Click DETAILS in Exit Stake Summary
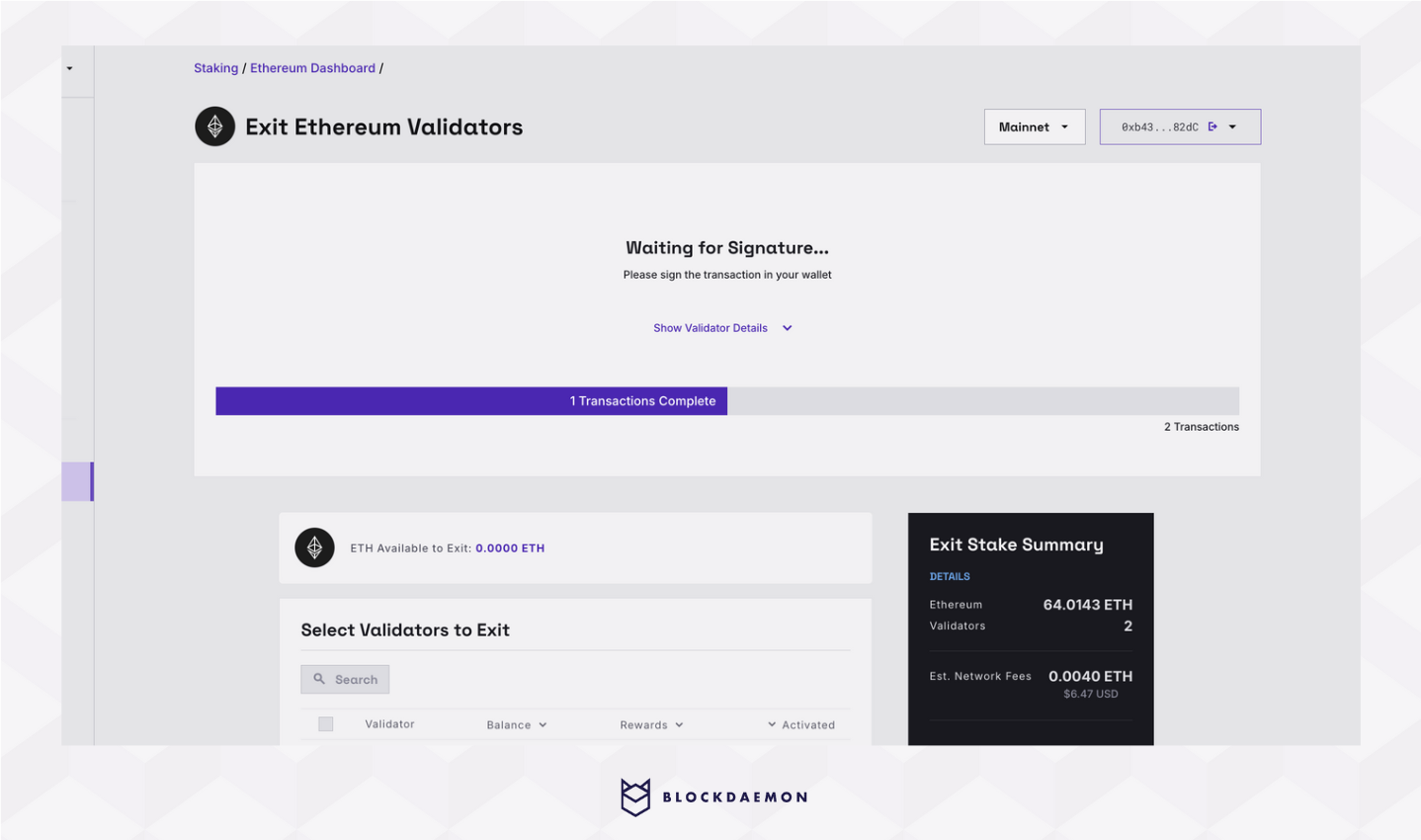The image size is (1421, 840). [x=950, y=576]
